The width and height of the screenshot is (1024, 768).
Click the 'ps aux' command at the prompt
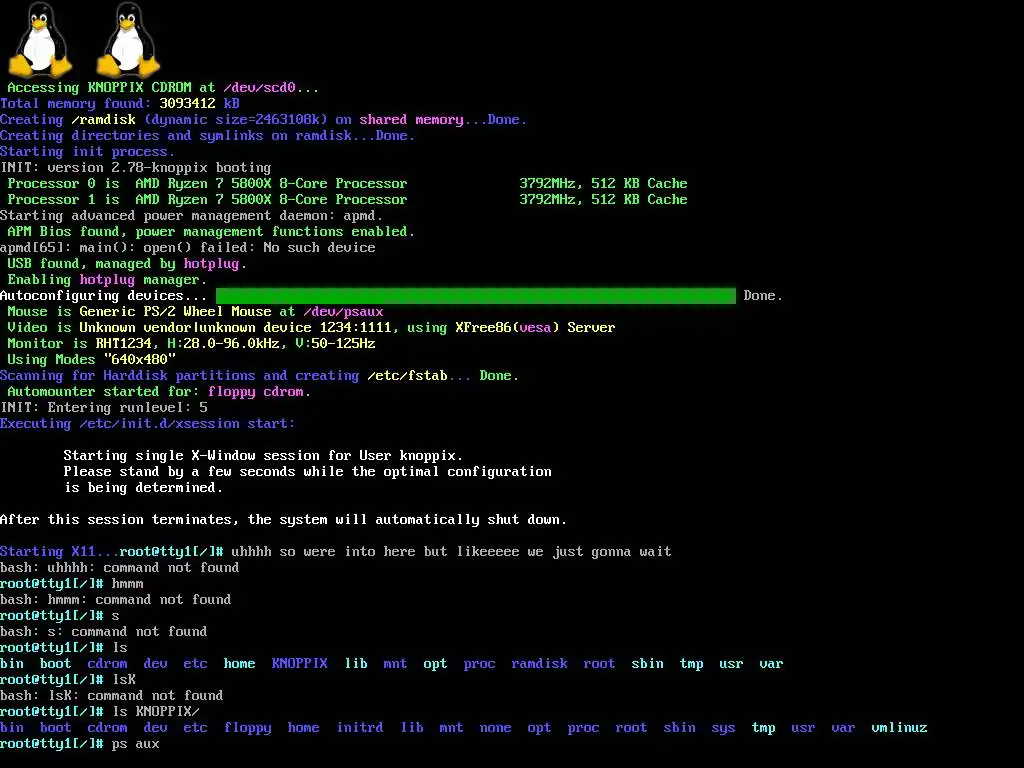click(135, 744)
